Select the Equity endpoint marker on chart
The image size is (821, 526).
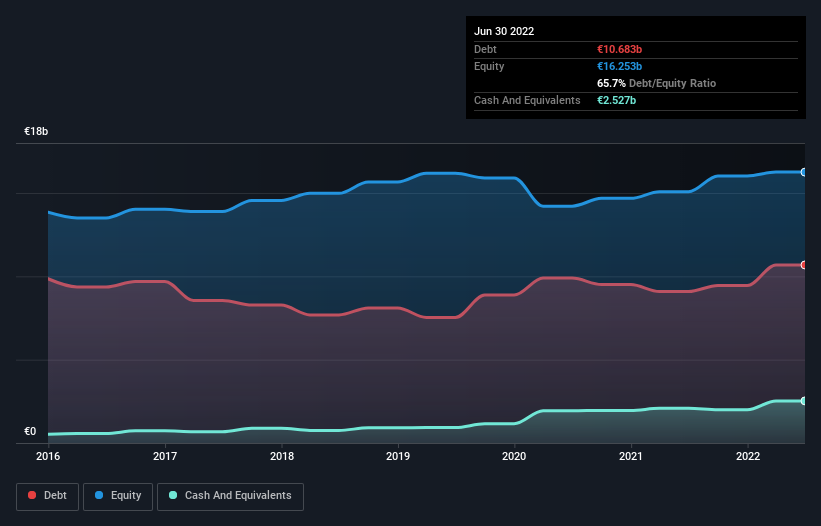(804, 172)
